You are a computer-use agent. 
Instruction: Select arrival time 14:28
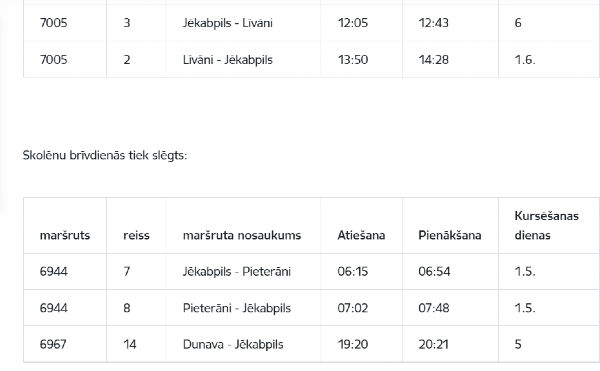click(433, 60)
